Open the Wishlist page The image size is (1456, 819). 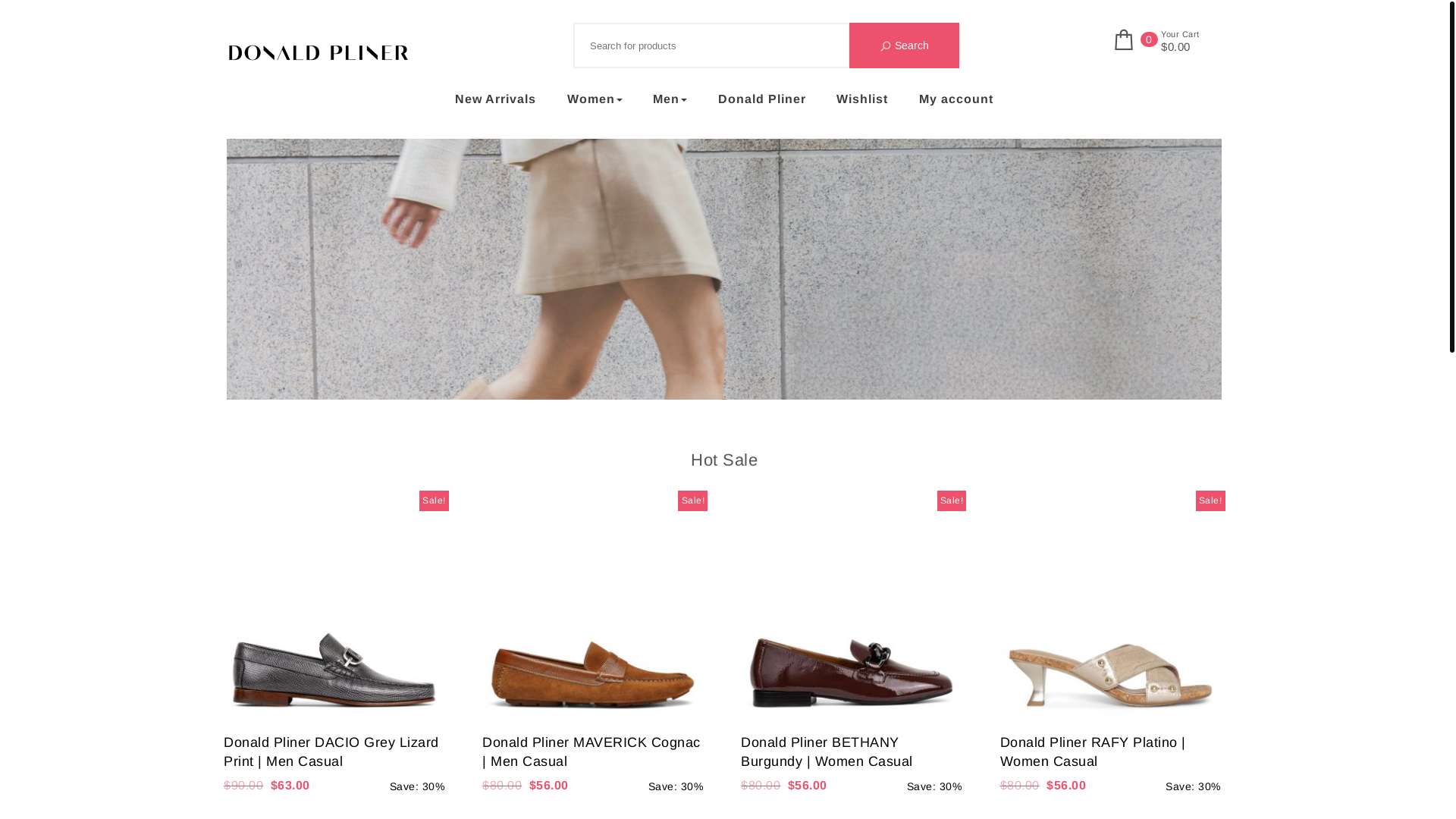[862, 99]
